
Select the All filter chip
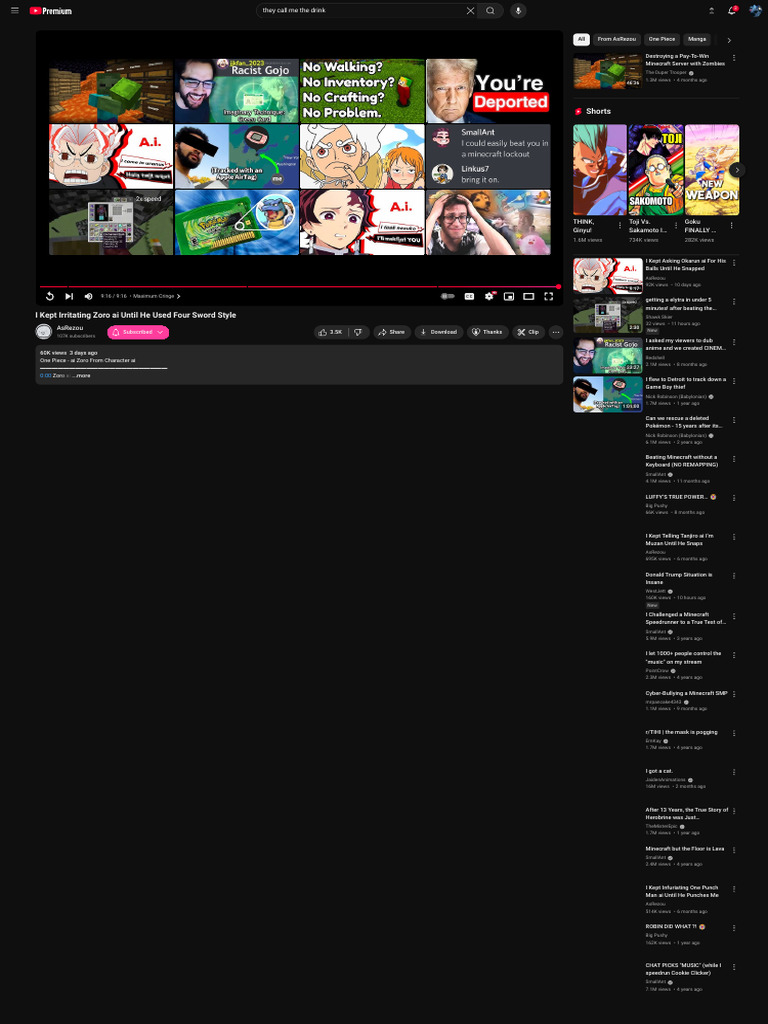click(581, 39)
